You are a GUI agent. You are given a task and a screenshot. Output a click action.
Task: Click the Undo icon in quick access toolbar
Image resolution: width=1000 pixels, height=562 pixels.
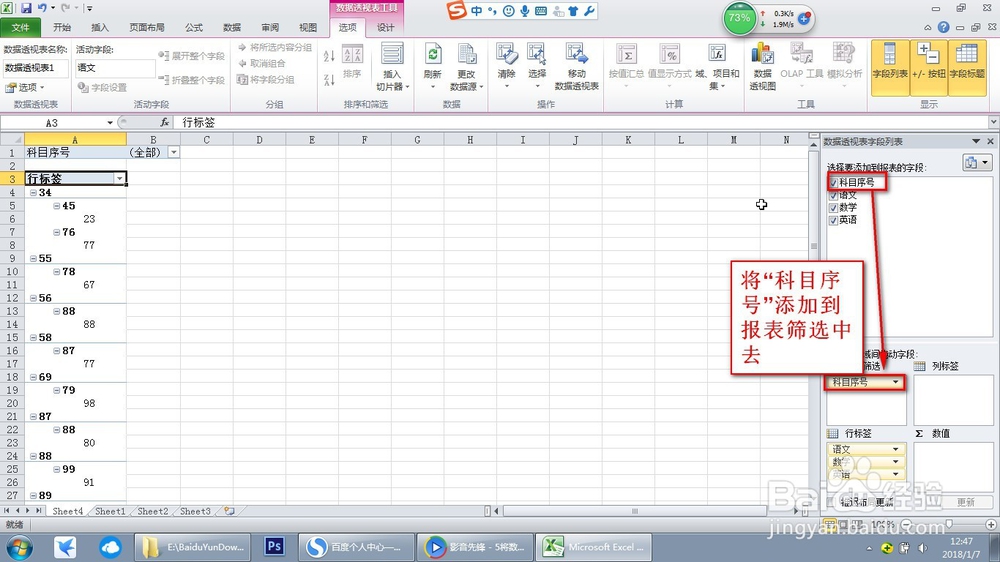pyautogui.click(x=42, y=8)
